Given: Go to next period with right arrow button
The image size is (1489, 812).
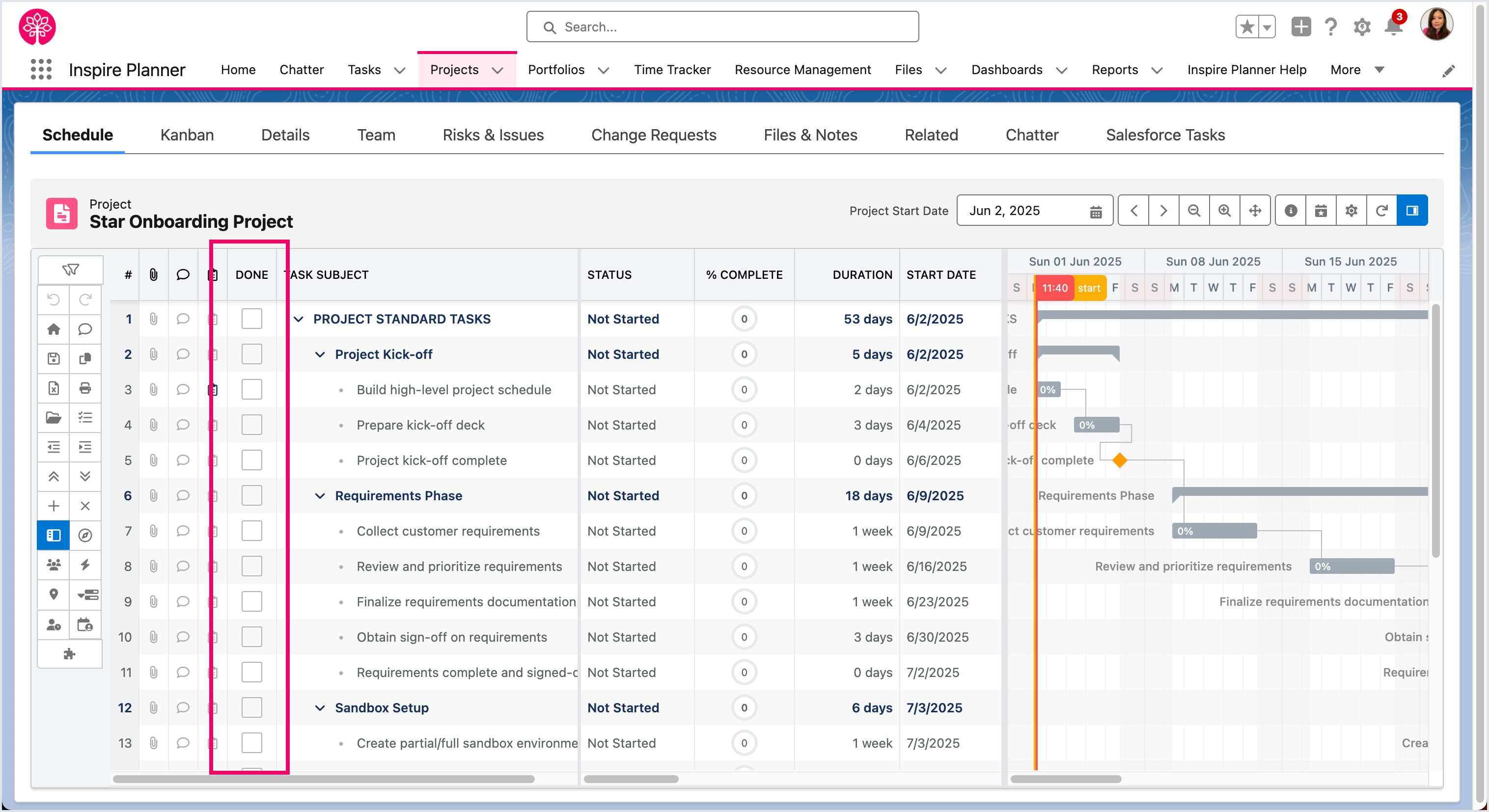Looking at the screenshot, I should (x=1163, y=211).
